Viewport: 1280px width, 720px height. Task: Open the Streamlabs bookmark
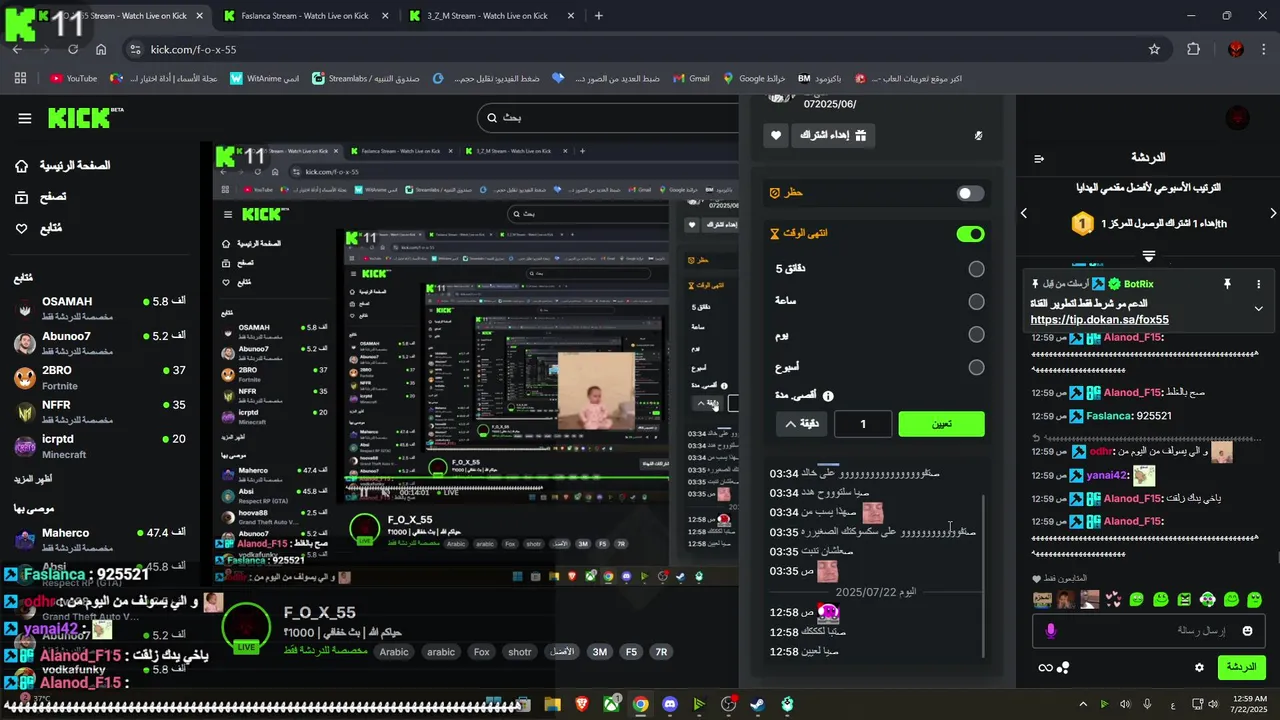click(x=365, y=78)
